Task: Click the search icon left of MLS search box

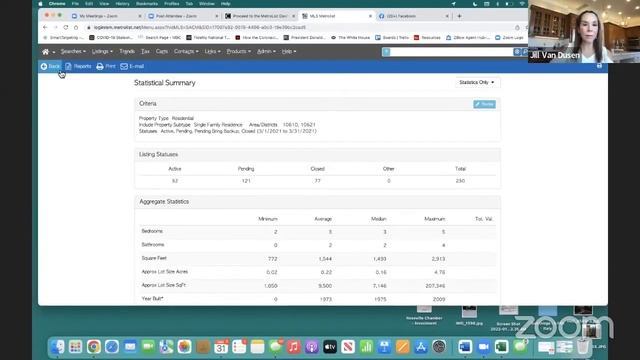Action: tap(386, 52)
